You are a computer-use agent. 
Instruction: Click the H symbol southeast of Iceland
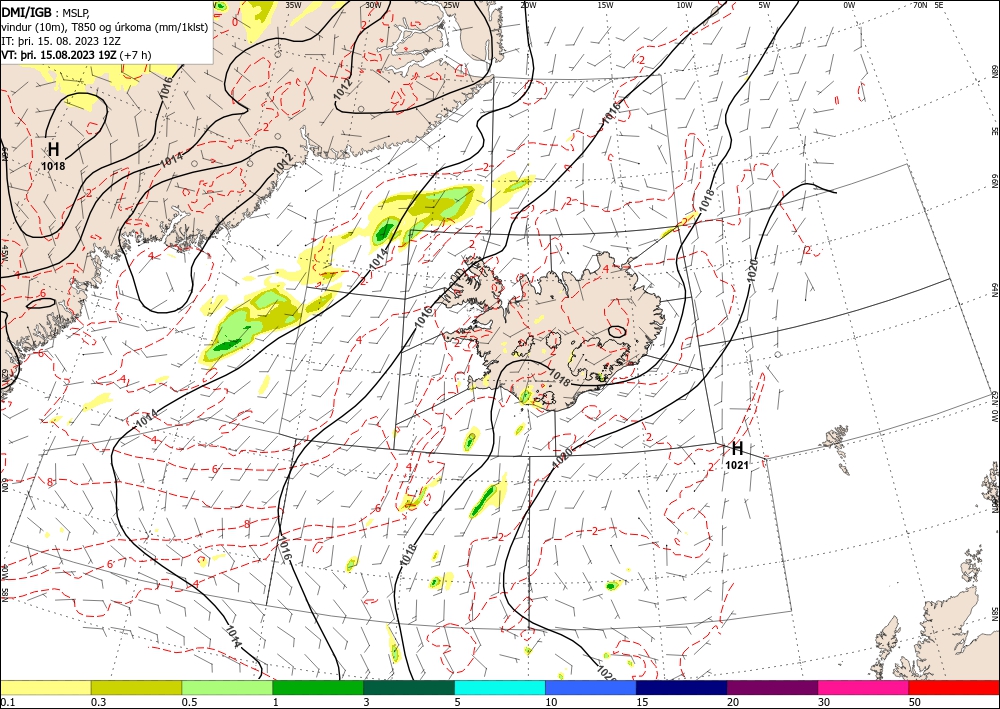pos(737,448)
